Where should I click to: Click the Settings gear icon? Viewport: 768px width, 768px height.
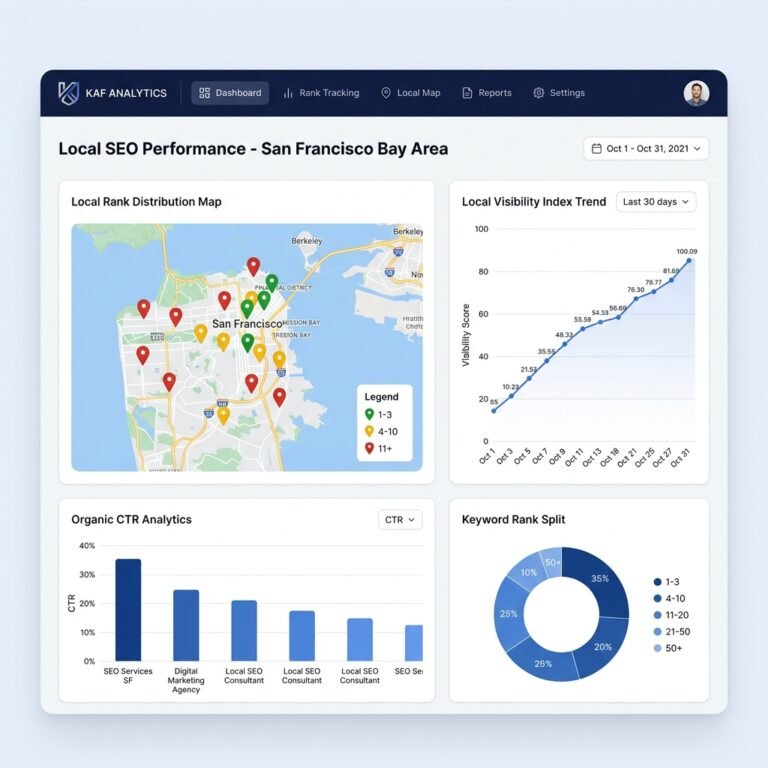(539, 93)
